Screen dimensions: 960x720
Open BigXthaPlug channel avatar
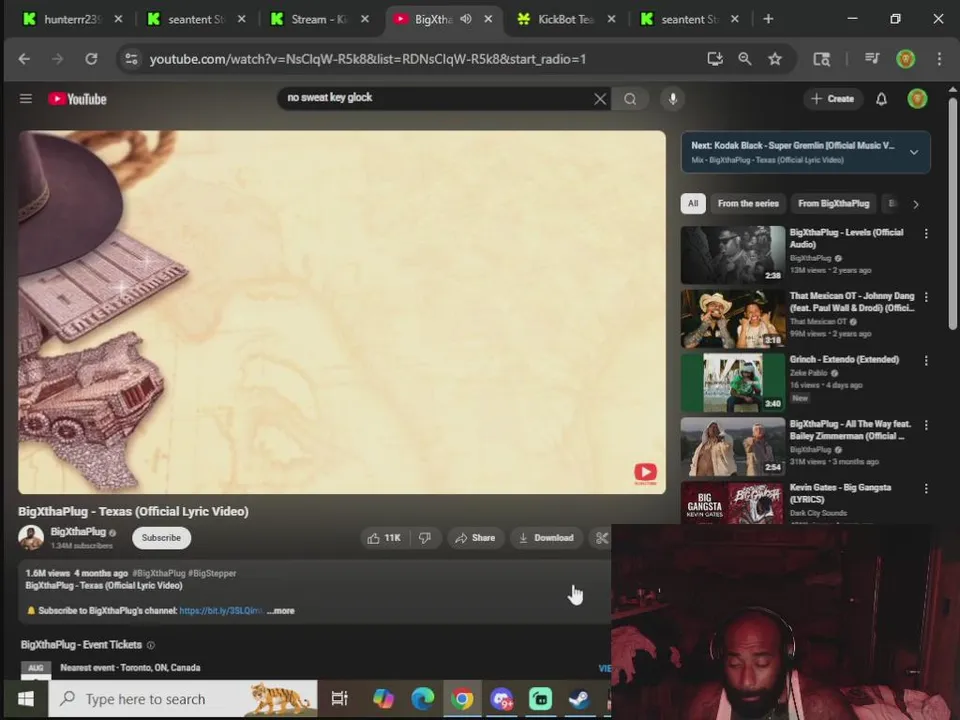pyautogui.click(x=31, y=538)
